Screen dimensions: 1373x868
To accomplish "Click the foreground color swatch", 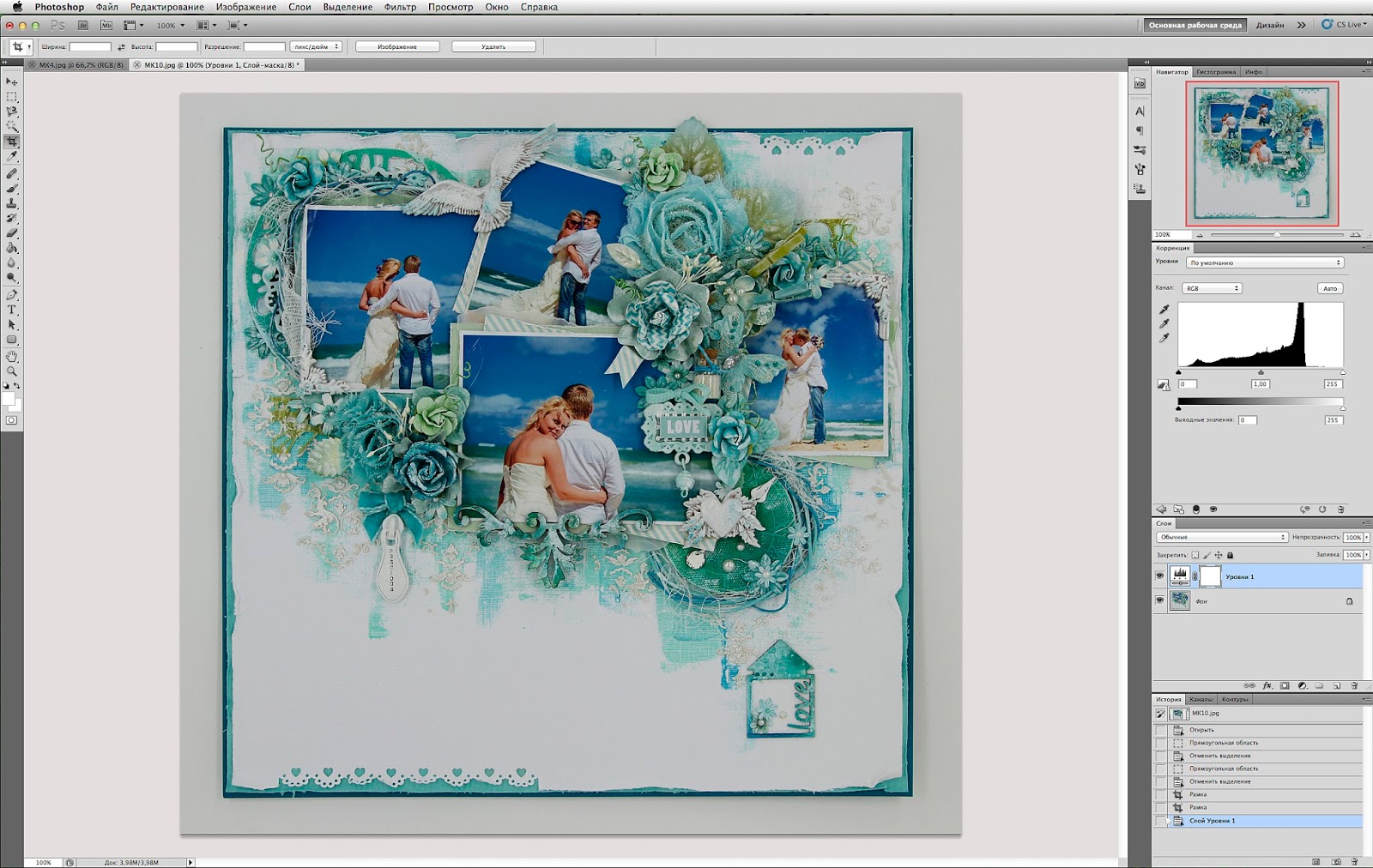I will pos(9,399).
